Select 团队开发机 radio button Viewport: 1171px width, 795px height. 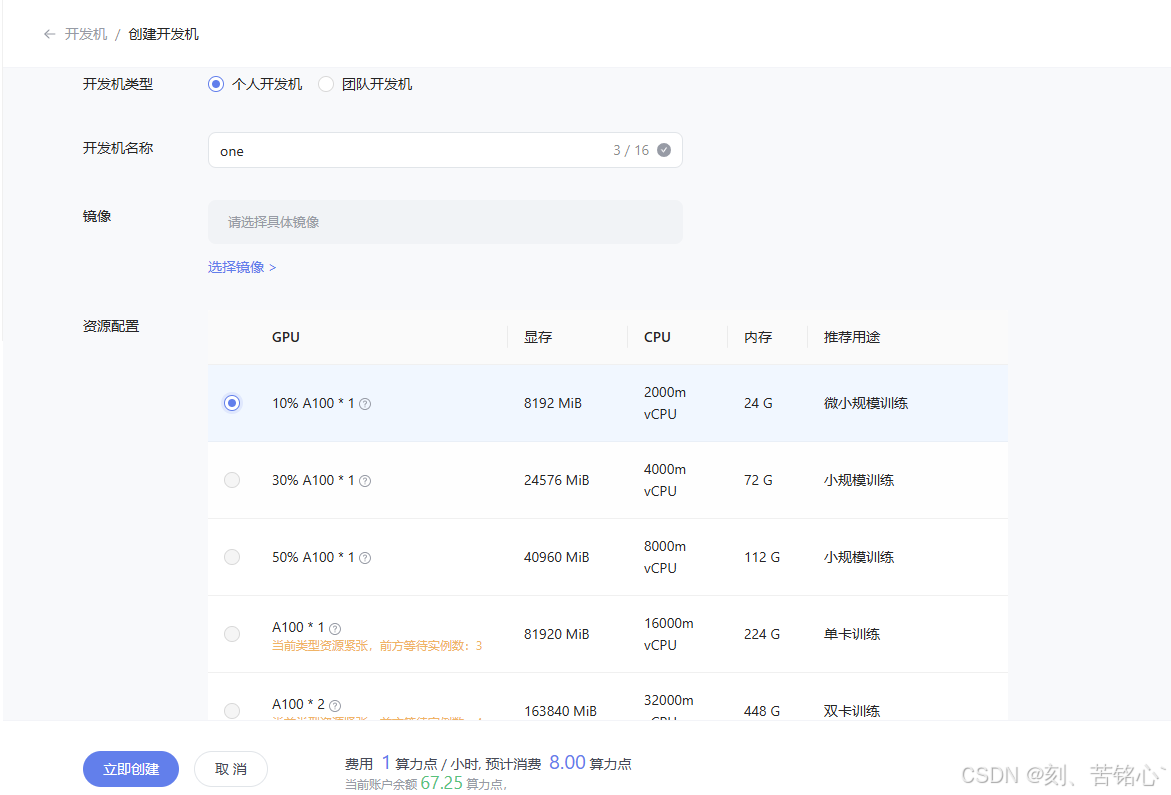326,84
